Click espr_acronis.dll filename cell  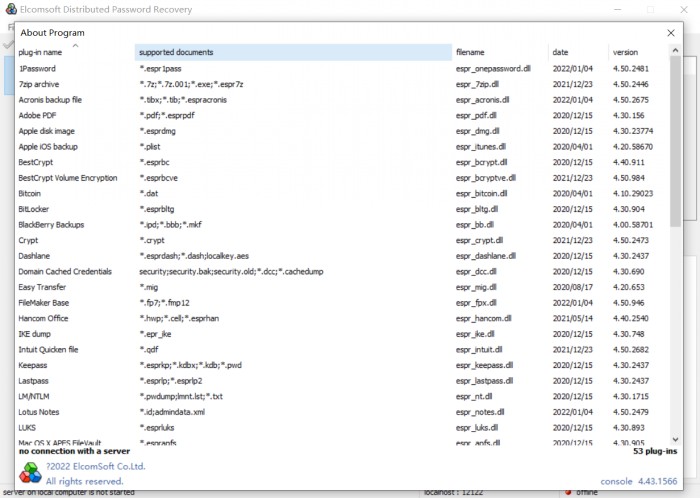tap(483, 100)
